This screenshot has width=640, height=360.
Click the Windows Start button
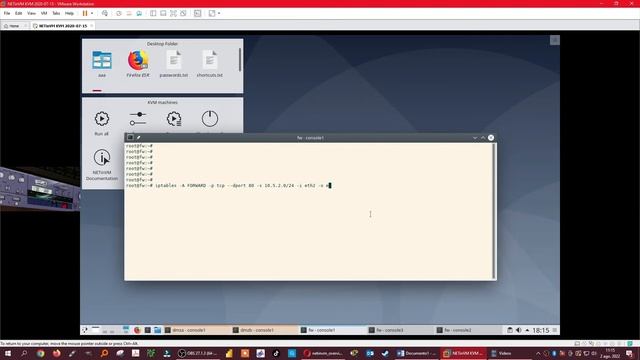[8, 353]
